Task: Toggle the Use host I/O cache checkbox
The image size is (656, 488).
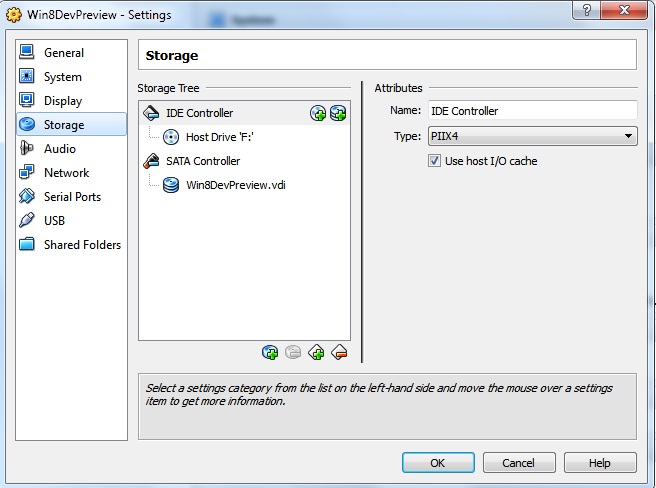Action: coord(434,161)
